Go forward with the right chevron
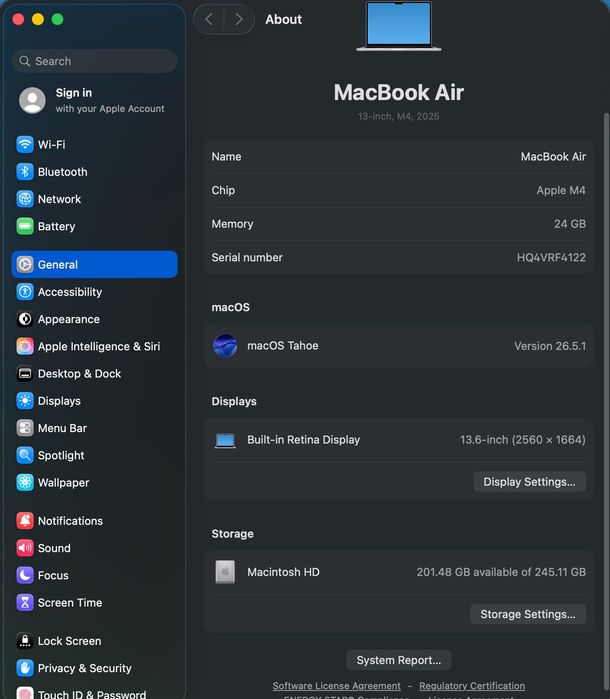610x699 pixels. (239, 19)
